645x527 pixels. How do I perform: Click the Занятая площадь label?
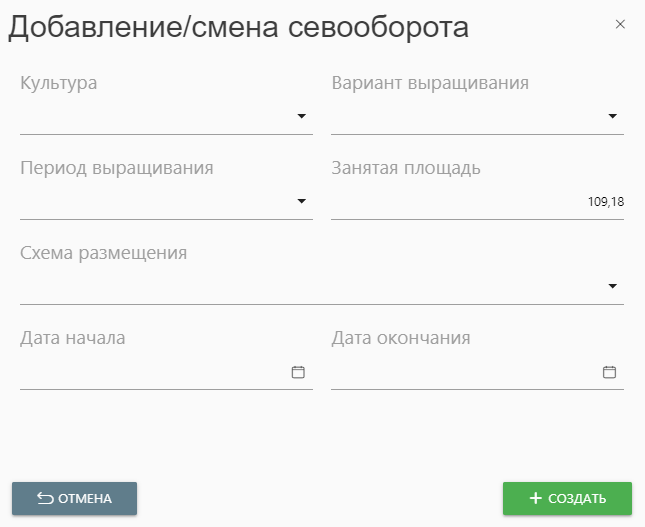[406, 168]
